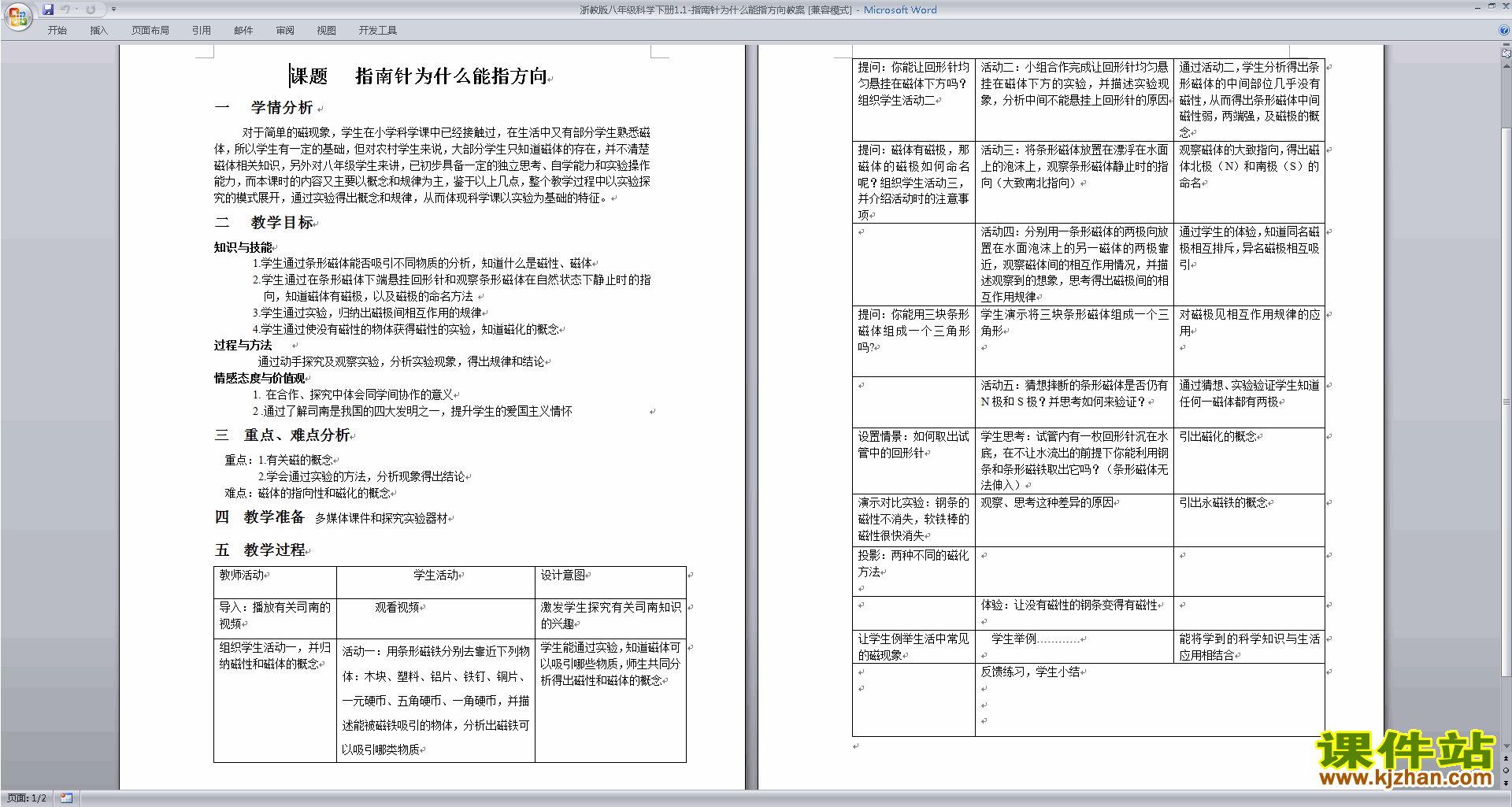Open the Office Button menu
1512x807 pixels.
(18, 17)
